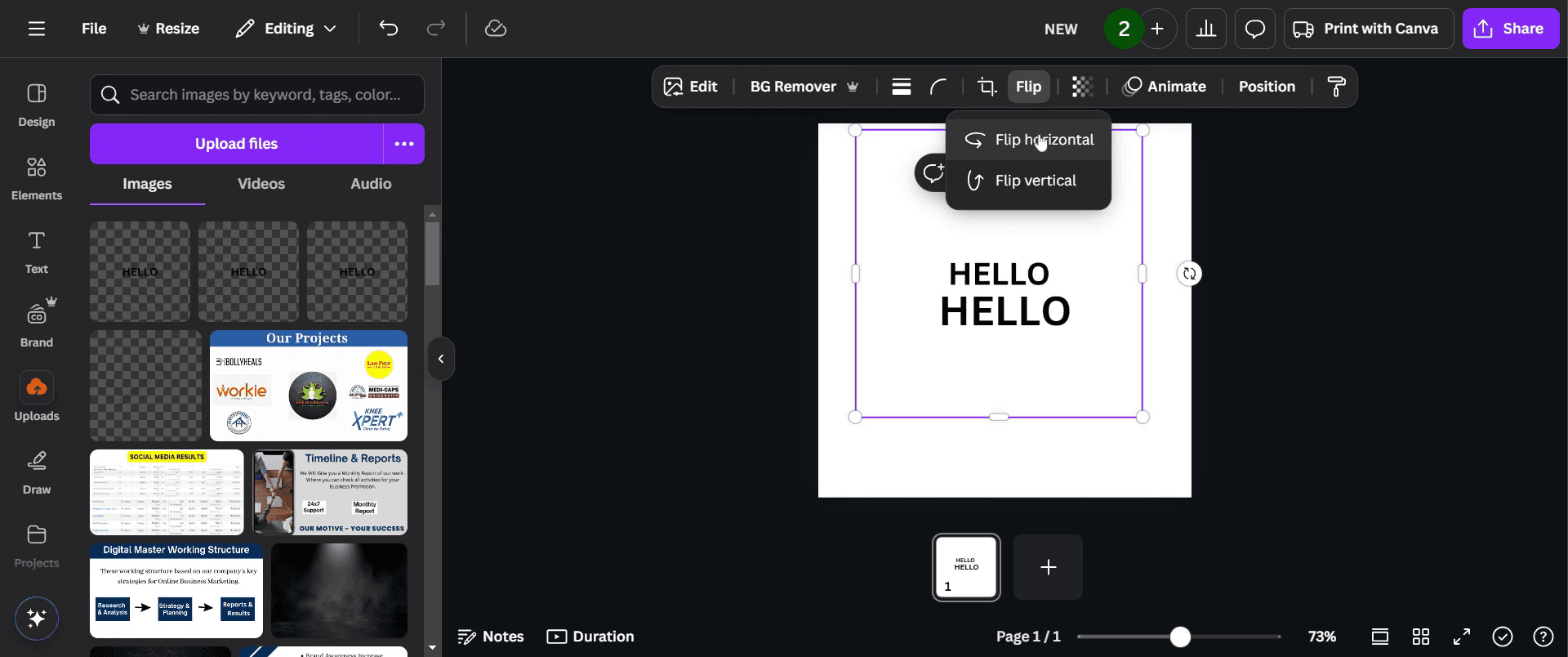Click the border style lines icon
Viewport: 1568px width, 657px height.
[x=902, y=87]
